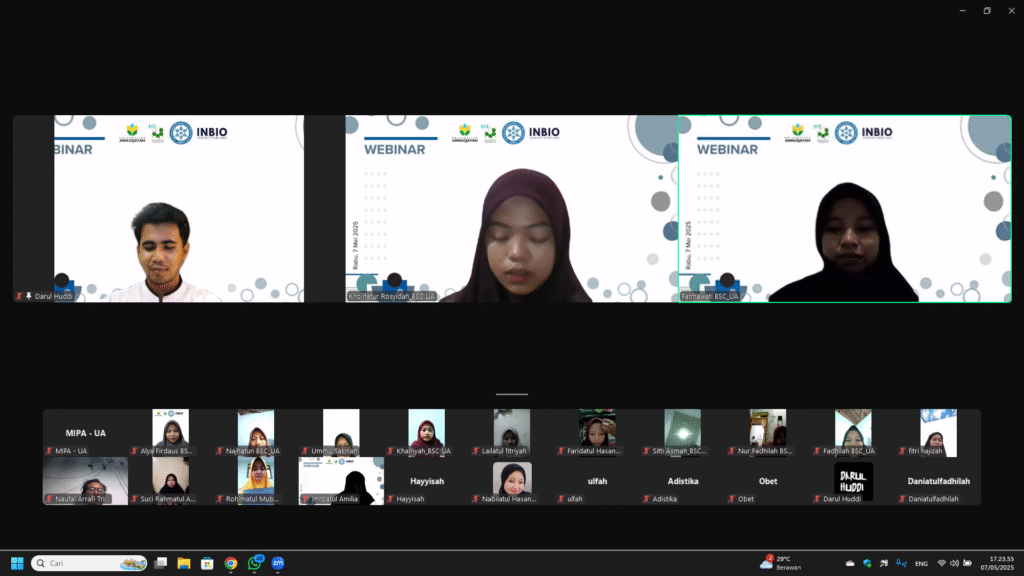Click Fatmawati_BSC_UA's highlighted video tile
This screenshot has height=576, width=1024.
846,208
